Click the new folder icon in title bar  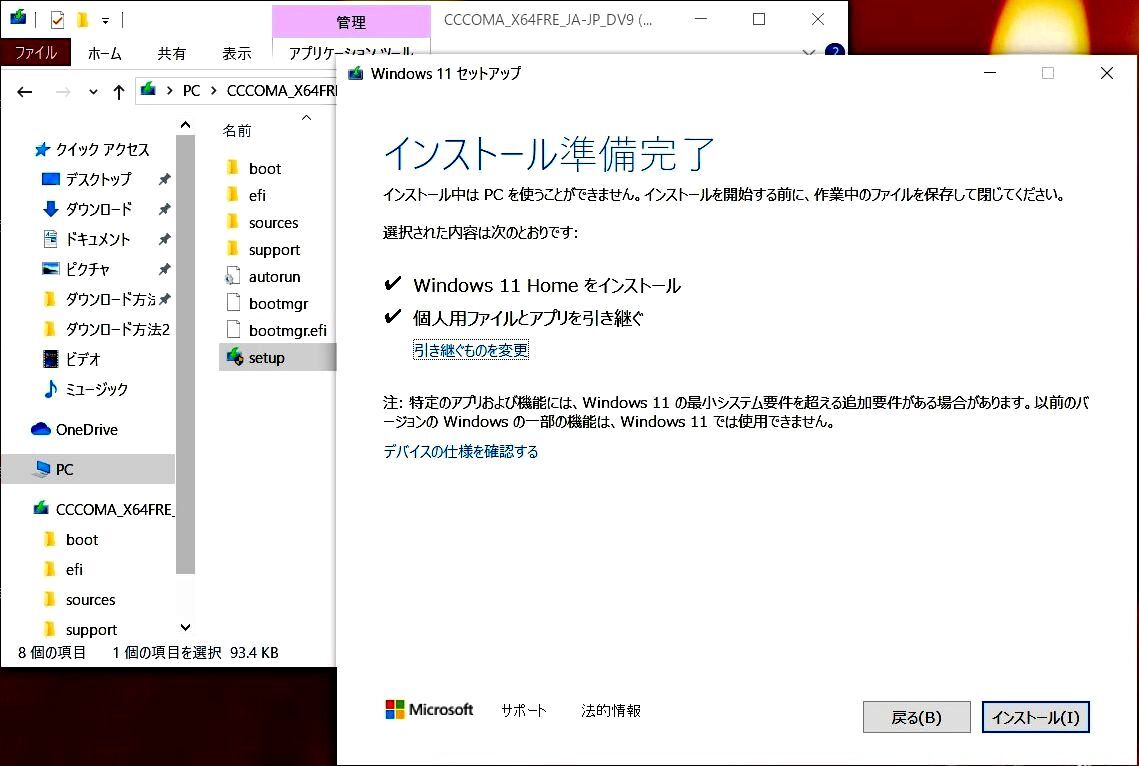click(x=82, y=20)
